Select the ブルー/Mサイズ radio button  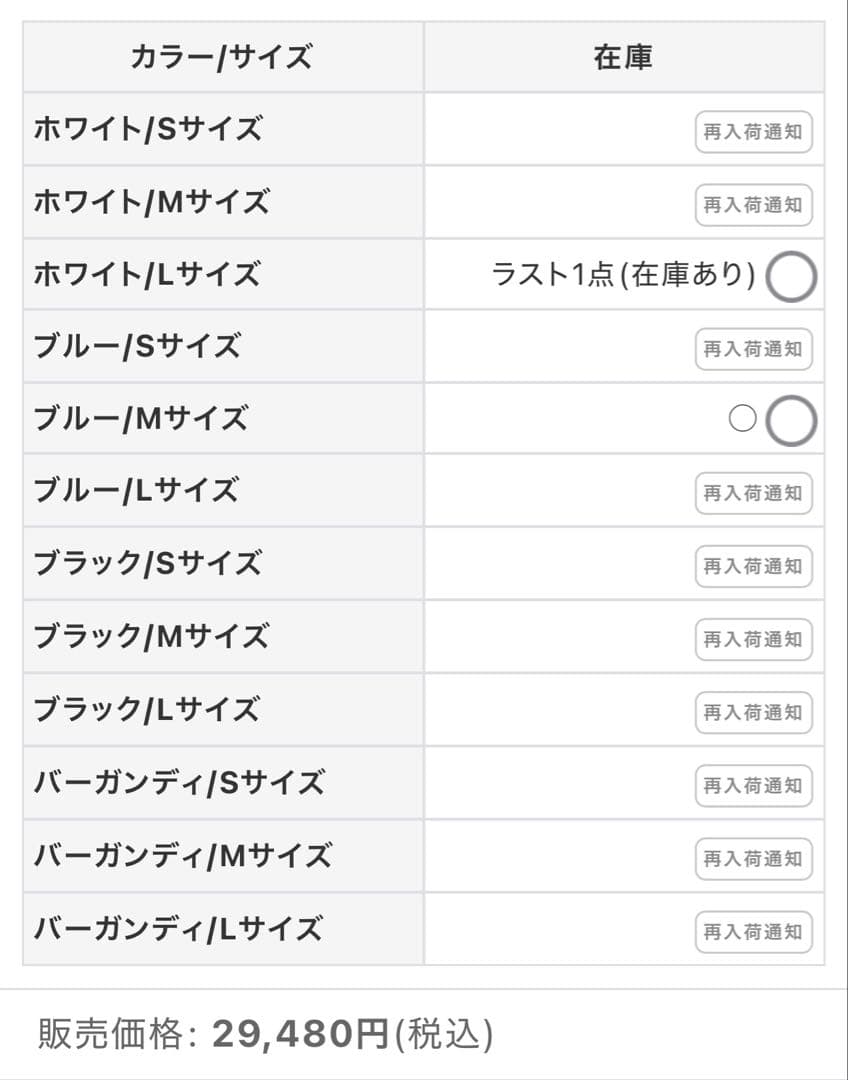pos(791,422)
